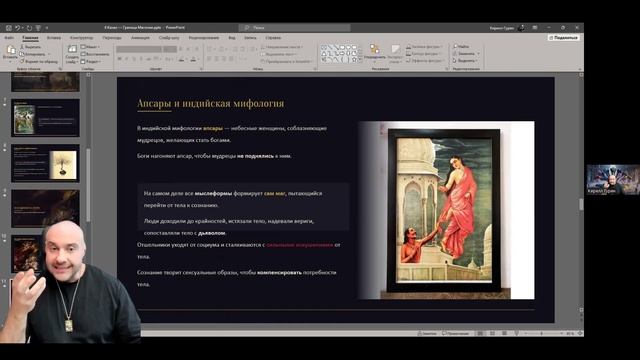This screenshot has height=360, width=640.
Task: Click the slide title Апсары и индийская мифология
Action: click(211, 104)
